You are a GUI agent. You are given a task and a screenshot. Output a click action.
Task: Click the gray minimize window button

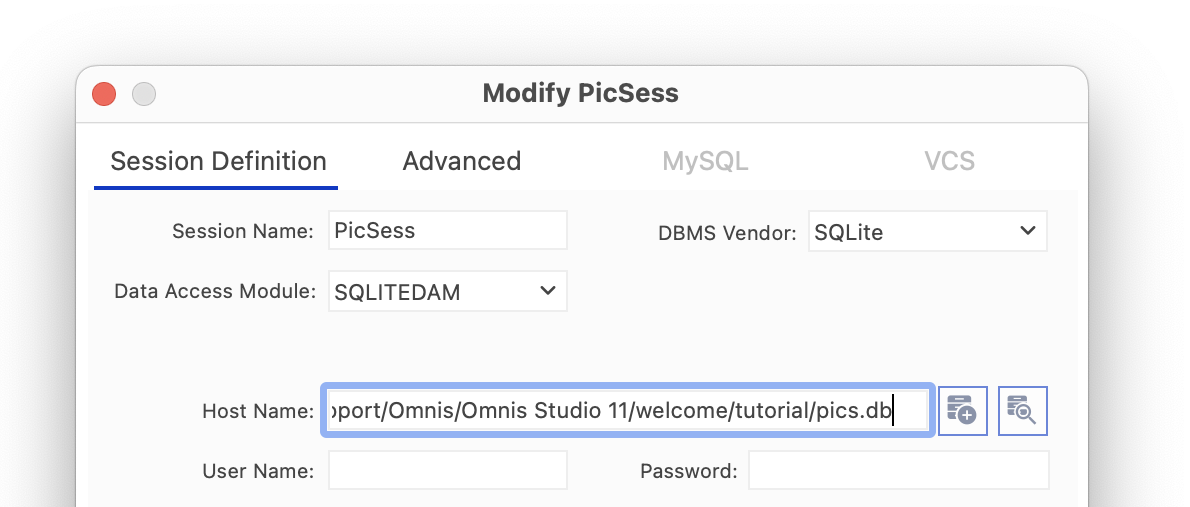pyautogui.click(x=143, y=94)
